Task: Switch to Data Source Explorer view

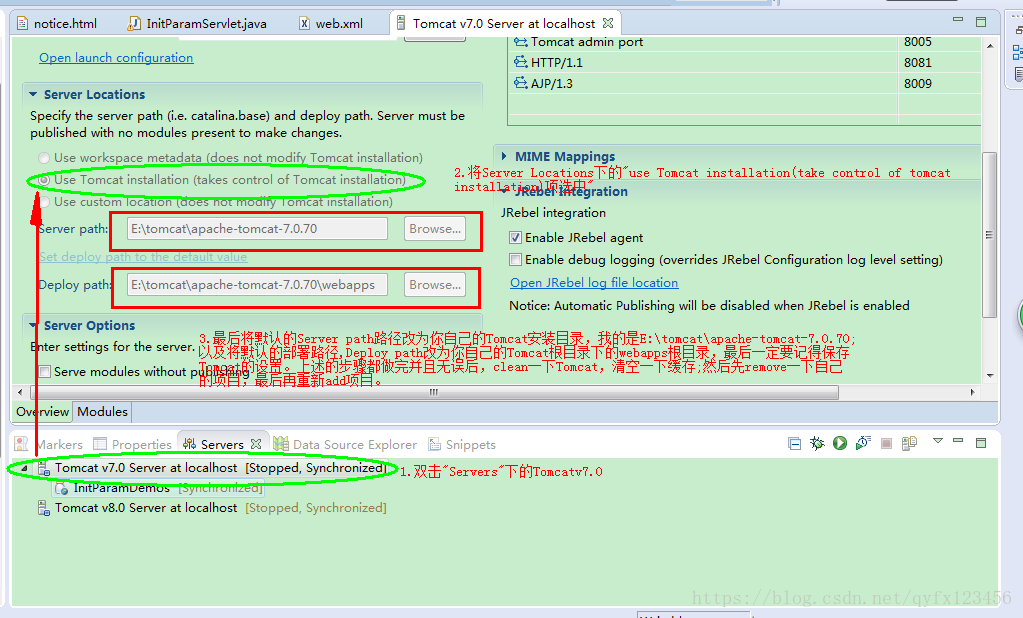Action: [x=345, y=444]
